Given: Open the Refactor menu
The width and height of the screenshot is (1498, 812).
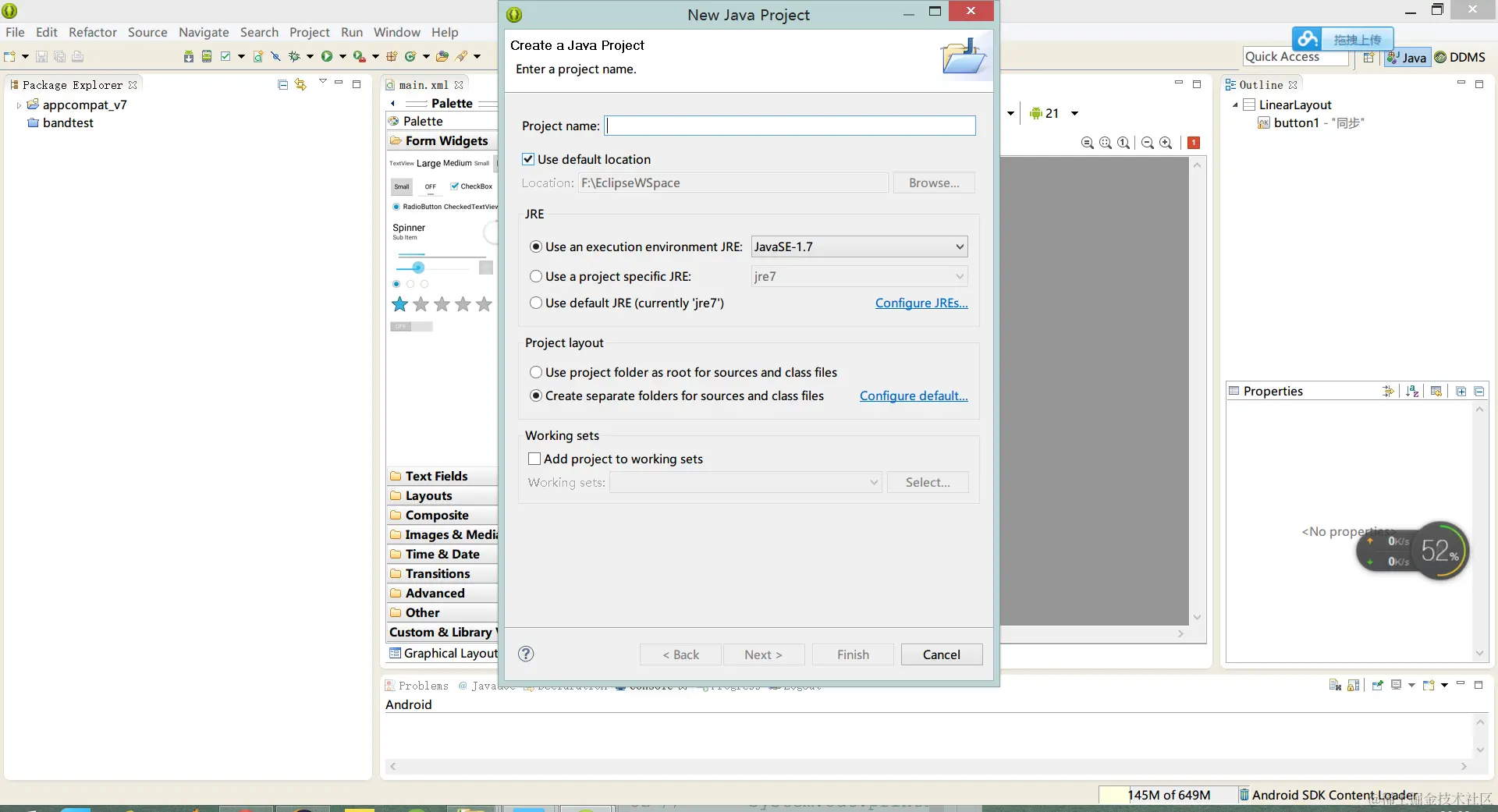Looking at the screenshot, I should (x=93, y=32).
